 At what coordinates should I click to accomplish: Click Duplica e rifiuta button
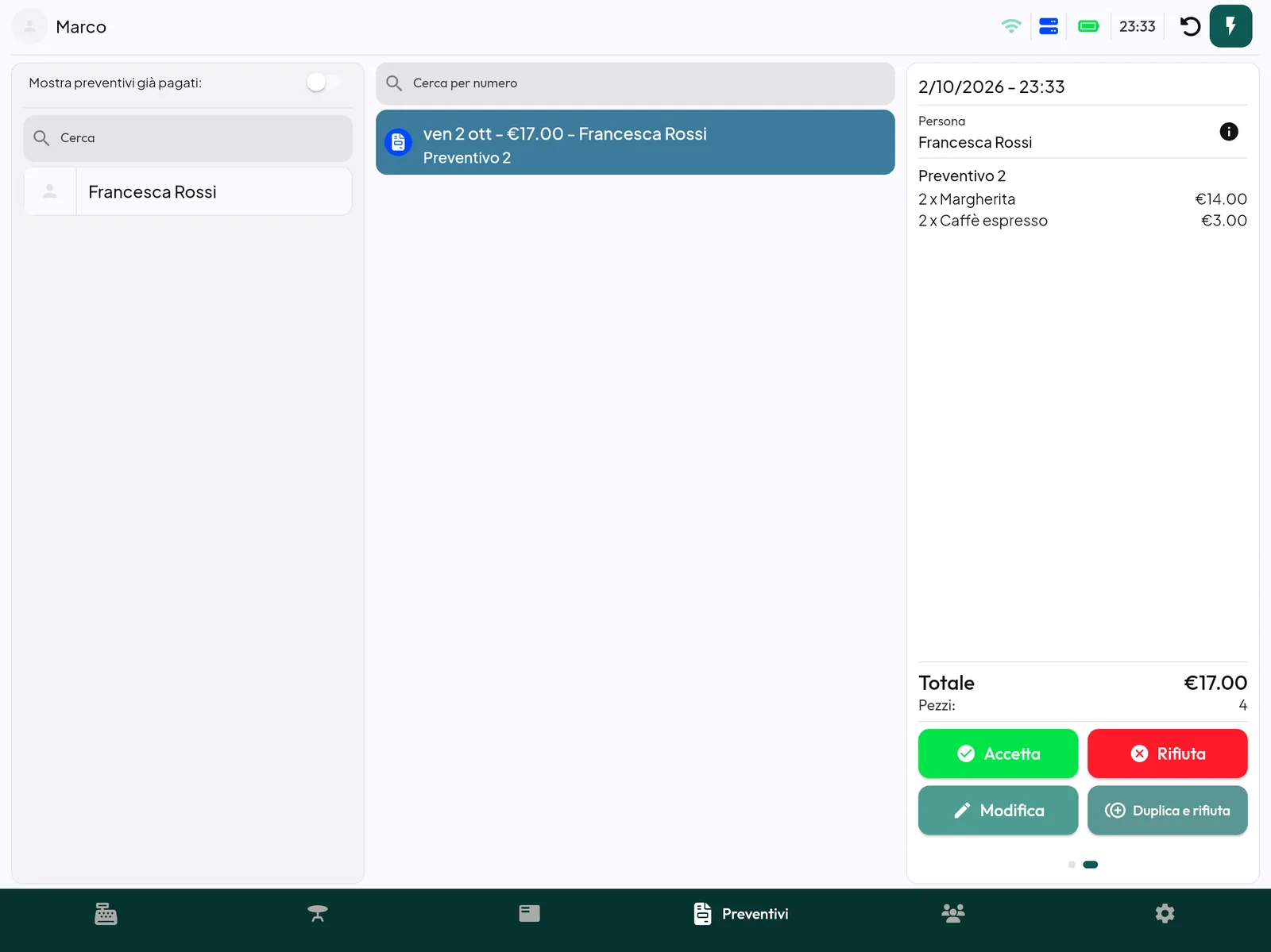1167,810
